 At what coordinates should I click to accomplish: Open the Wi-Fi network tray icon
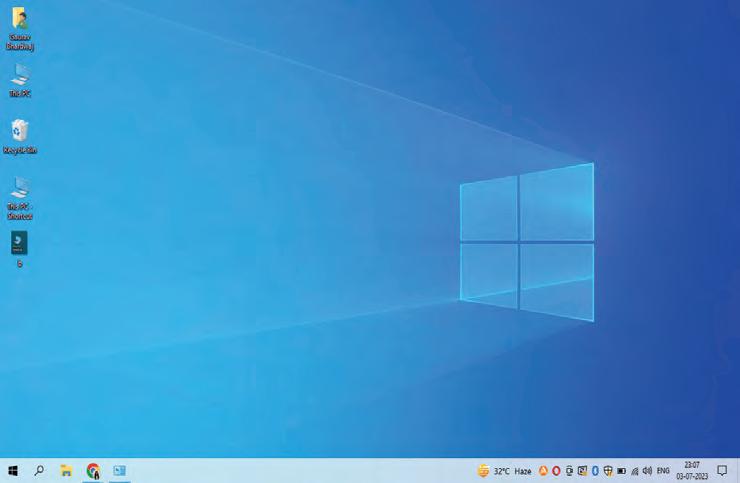click(x=635, y=471)
